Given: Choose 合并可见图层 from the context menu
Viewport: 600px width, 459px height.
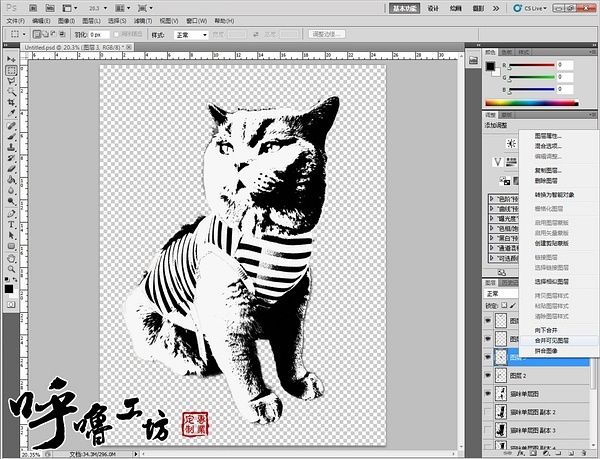Looking at the screenshot, I should coord(551,340).
